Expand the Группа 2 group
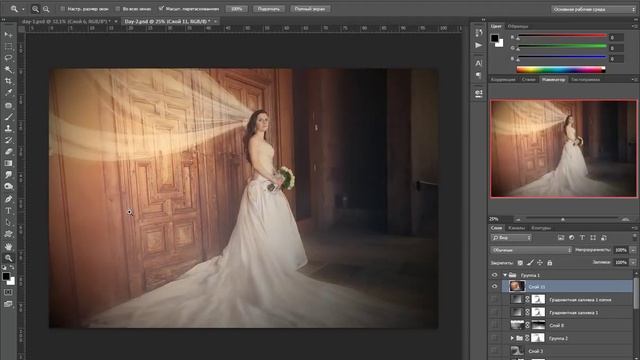Screen dimensions: 640x360 pyautogui.click(x=512, y=338)
